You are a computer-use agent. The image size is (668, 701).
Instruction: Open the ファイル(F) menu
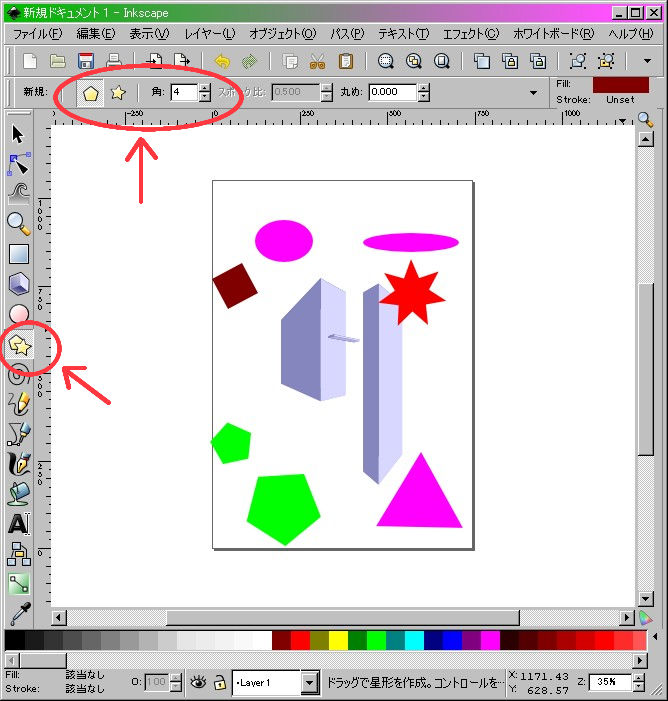(38, 34)
